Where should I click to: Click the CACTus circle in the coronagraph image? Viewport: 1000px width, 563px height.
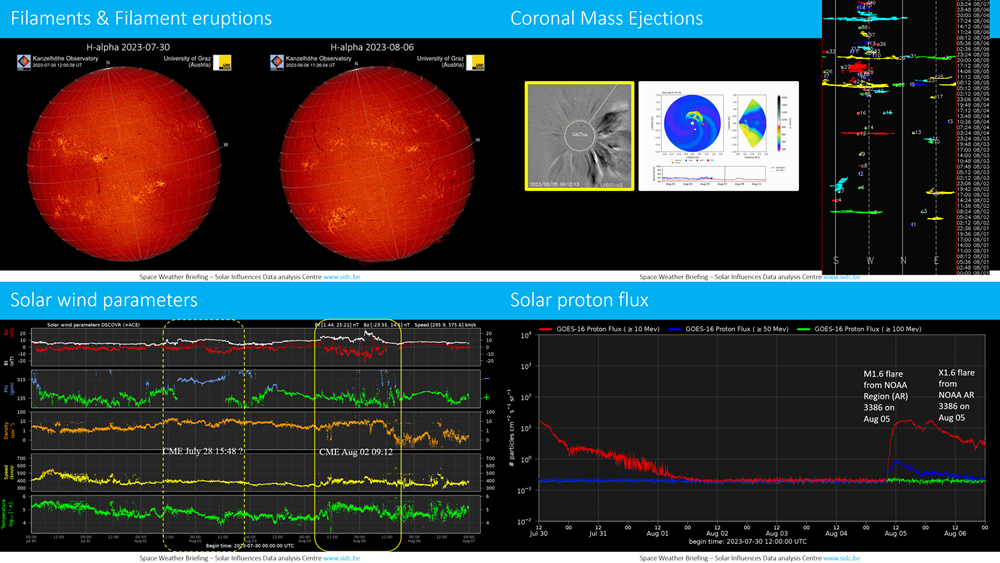pyautogui.click(x=577, y=132)
